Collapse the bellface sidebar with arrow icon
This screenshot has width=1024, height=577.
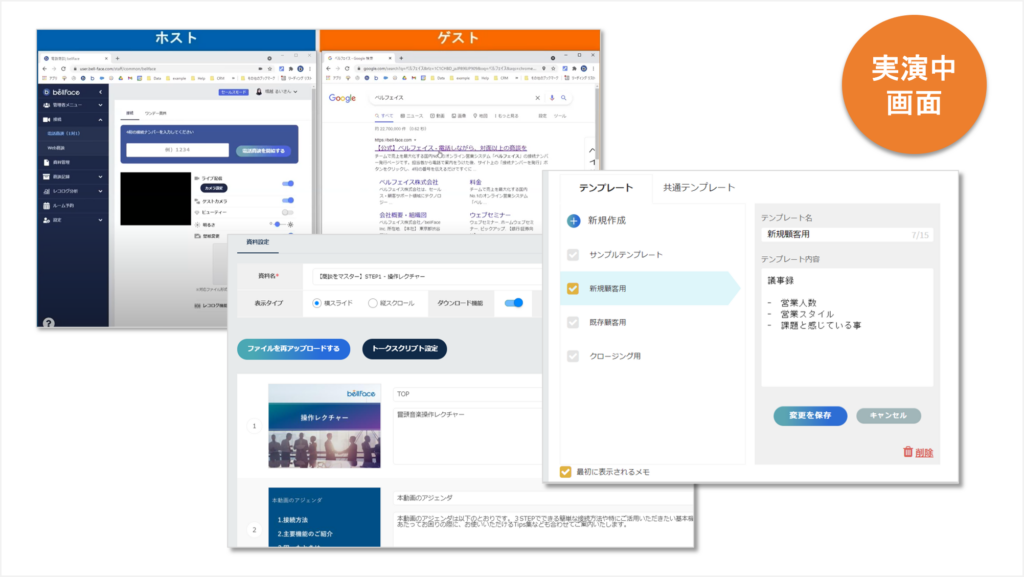(x=99, y=90)
